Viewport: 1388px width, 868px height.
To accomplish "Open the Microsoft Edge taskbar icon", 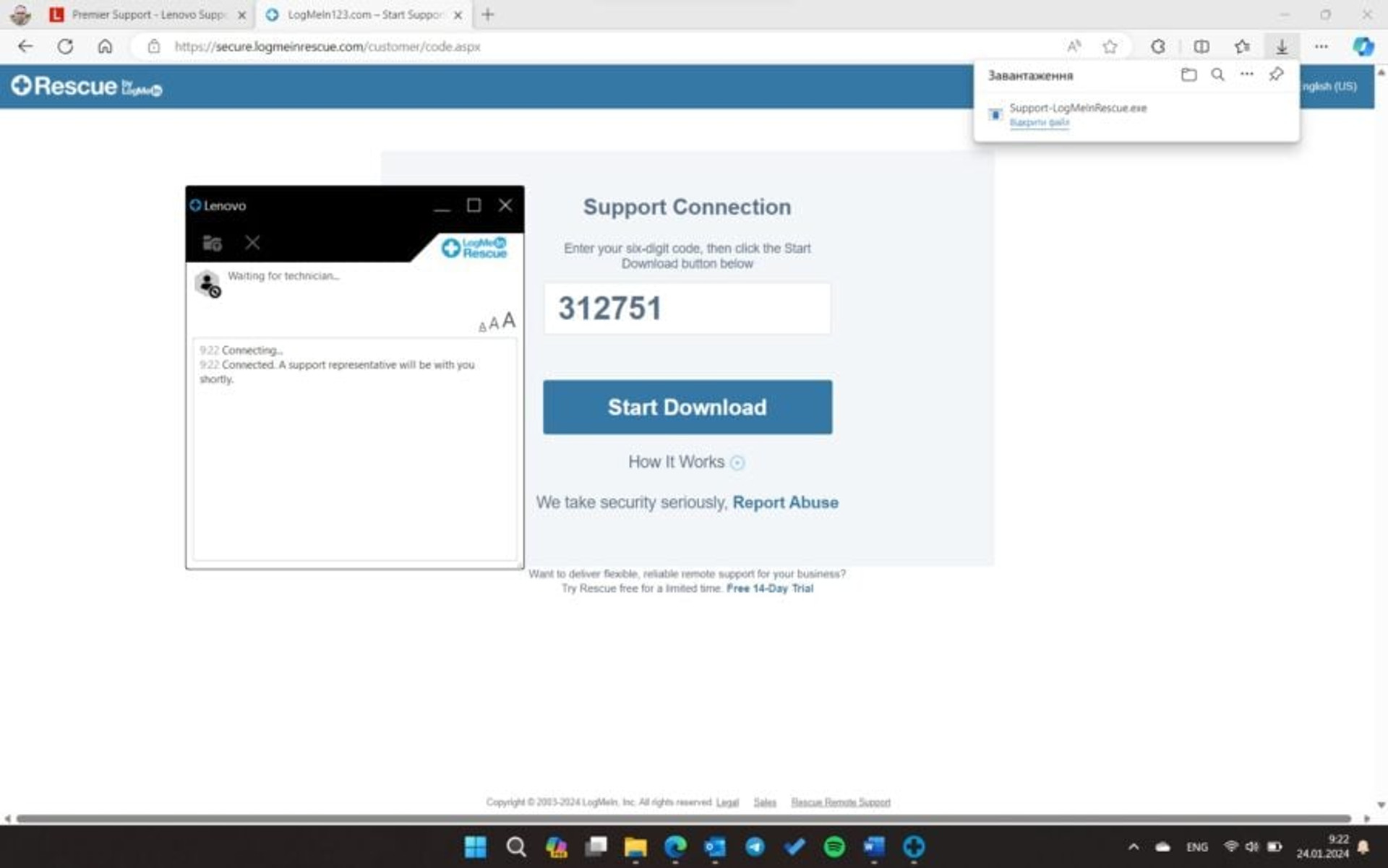I will 675,847.
